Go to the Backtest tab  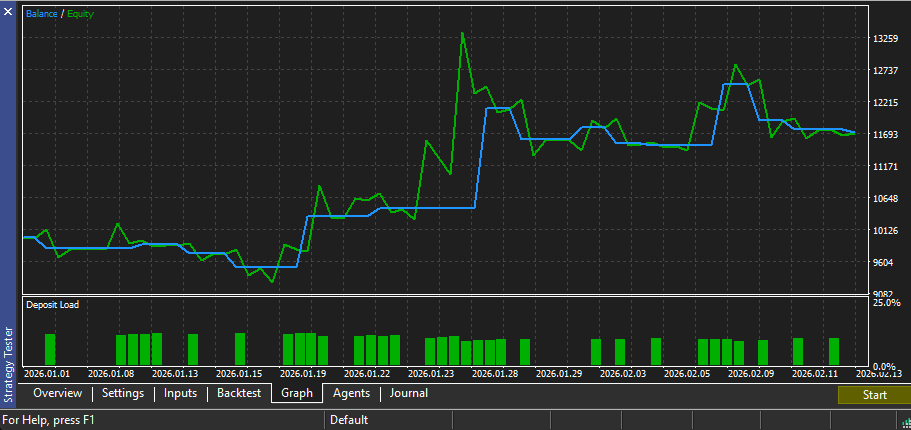click(239, 394)
